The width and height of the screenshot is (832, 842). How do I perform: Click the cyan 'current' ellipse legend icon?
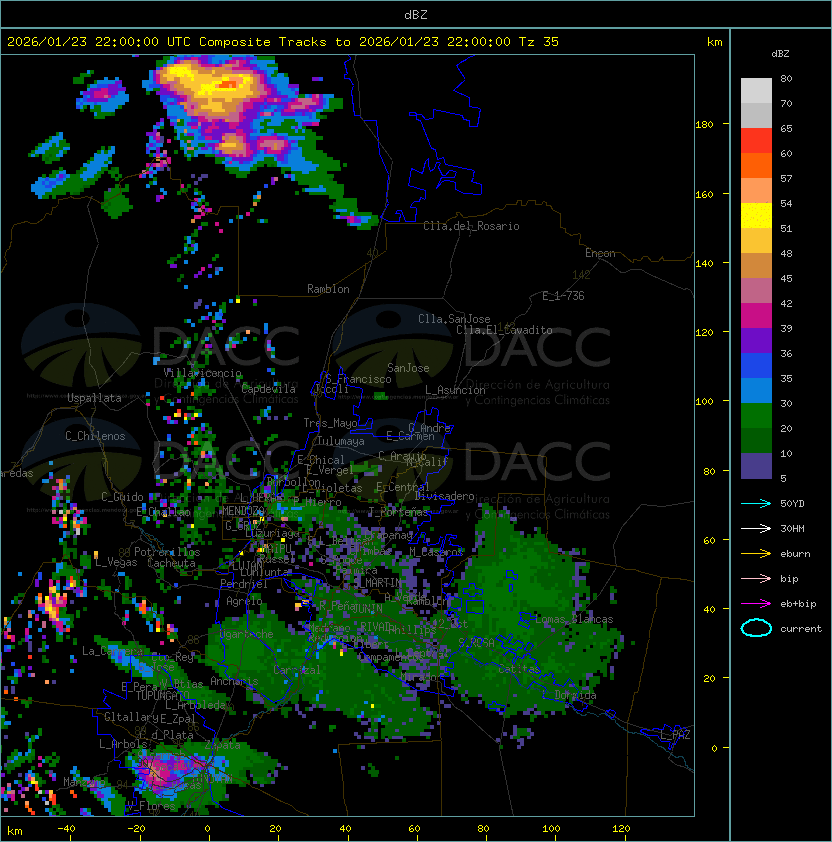click(x=756, y=628)
